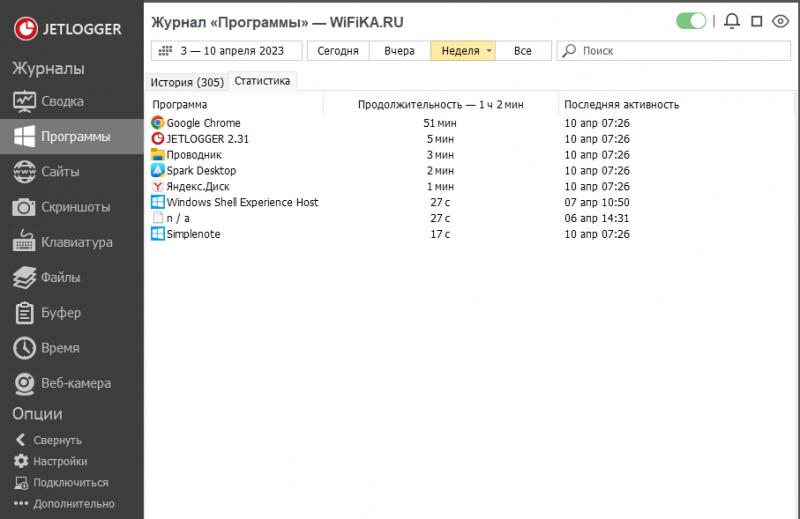
Task: Open the Скриншоты screenshots journal
Action: click(x=75, y=207)
